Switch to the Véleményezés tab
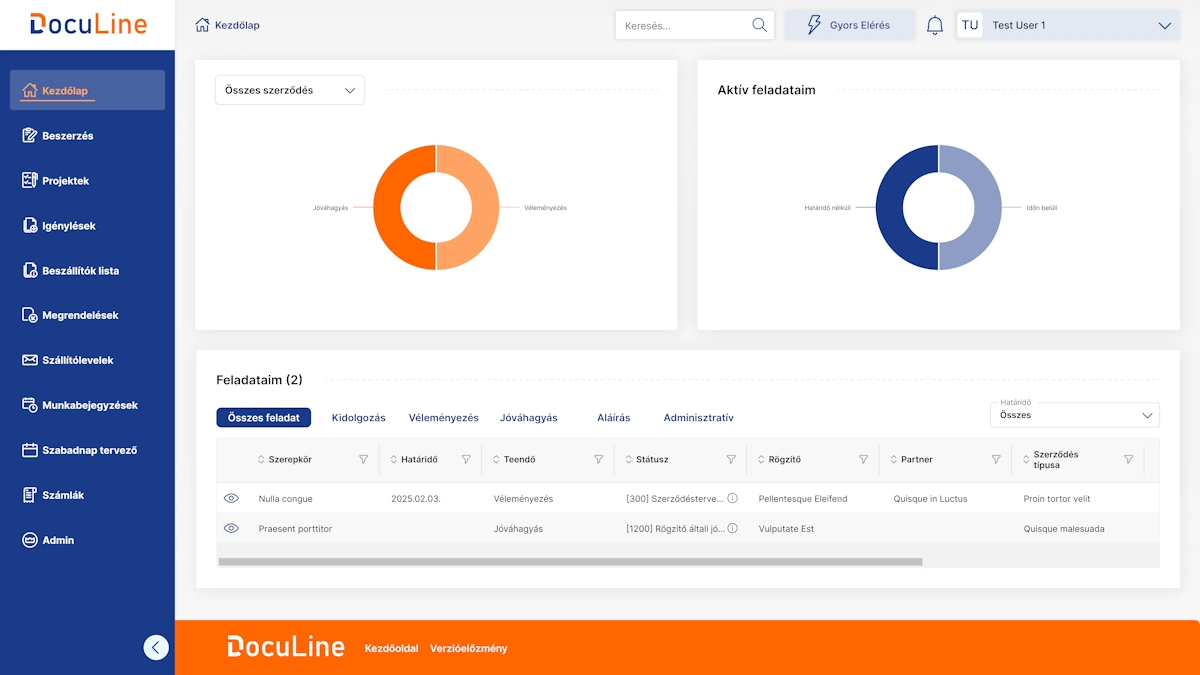This screenshot has width=1200, height=675. click(443, 418)
